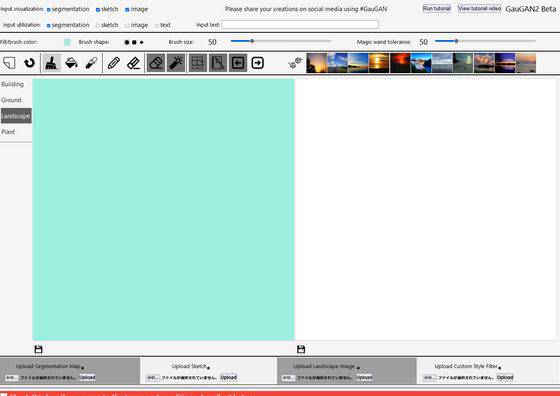
Task: Click on the white output image panel
Action: click(426, 210)
